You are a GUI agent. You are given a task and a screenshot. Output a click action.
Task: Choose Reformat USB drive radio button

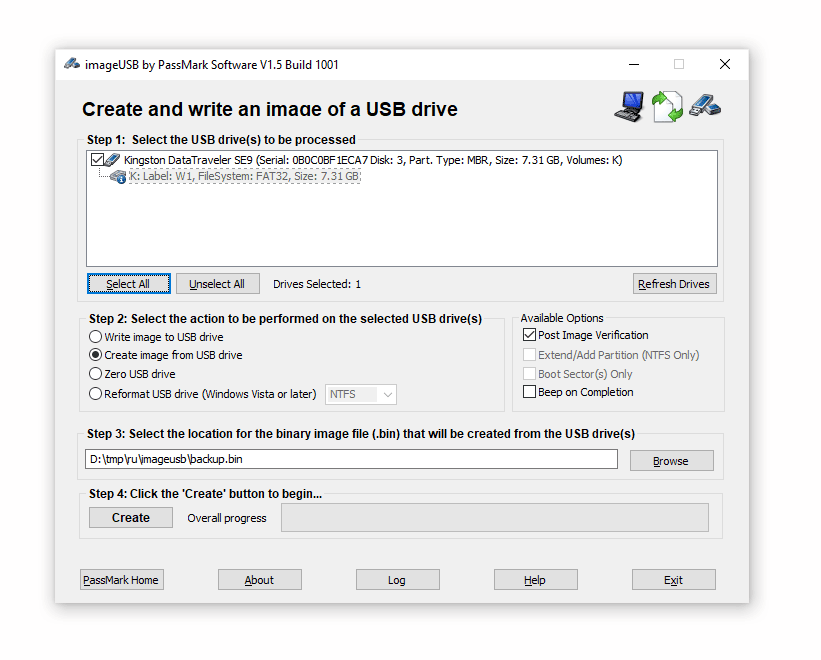(95, 394)
